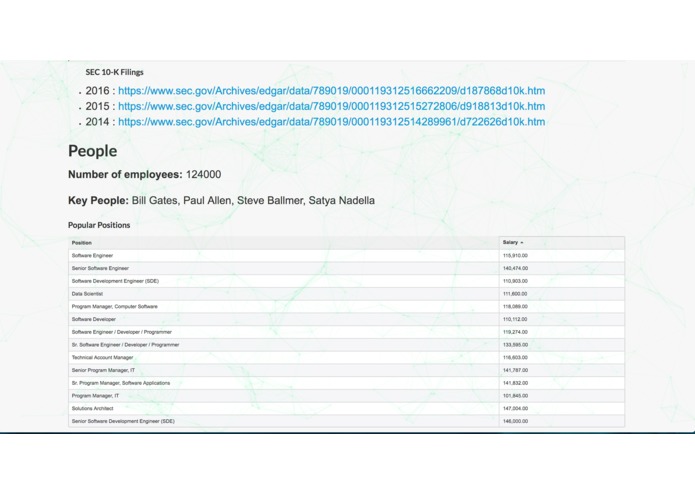Click the 'Popular Positions' heading

pyautogui.click(x=99, y=225)
